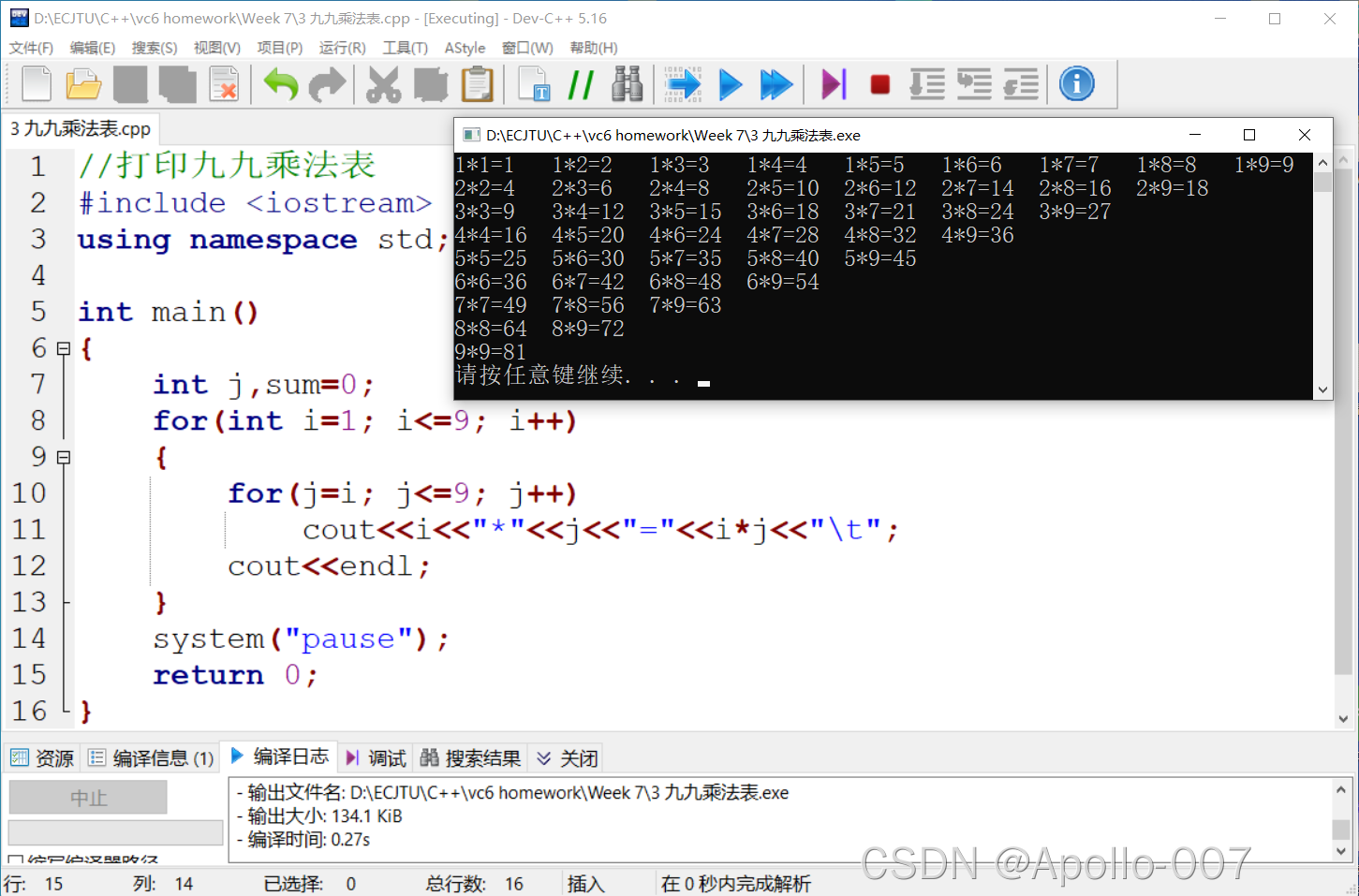This screenshot has height=896, width=1359.
Task: Paste from the clipboard icon
Action: tap(477, 84)
